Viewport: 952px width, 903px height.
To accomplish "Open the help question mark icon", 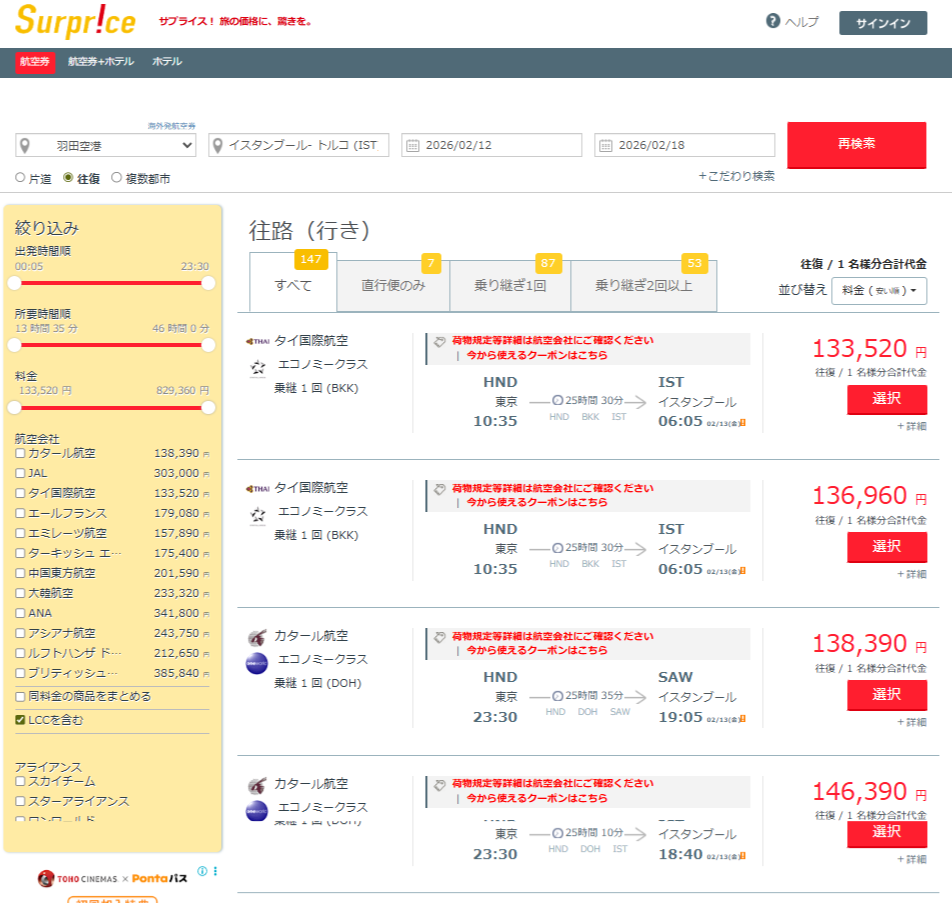I will point(772,21).
